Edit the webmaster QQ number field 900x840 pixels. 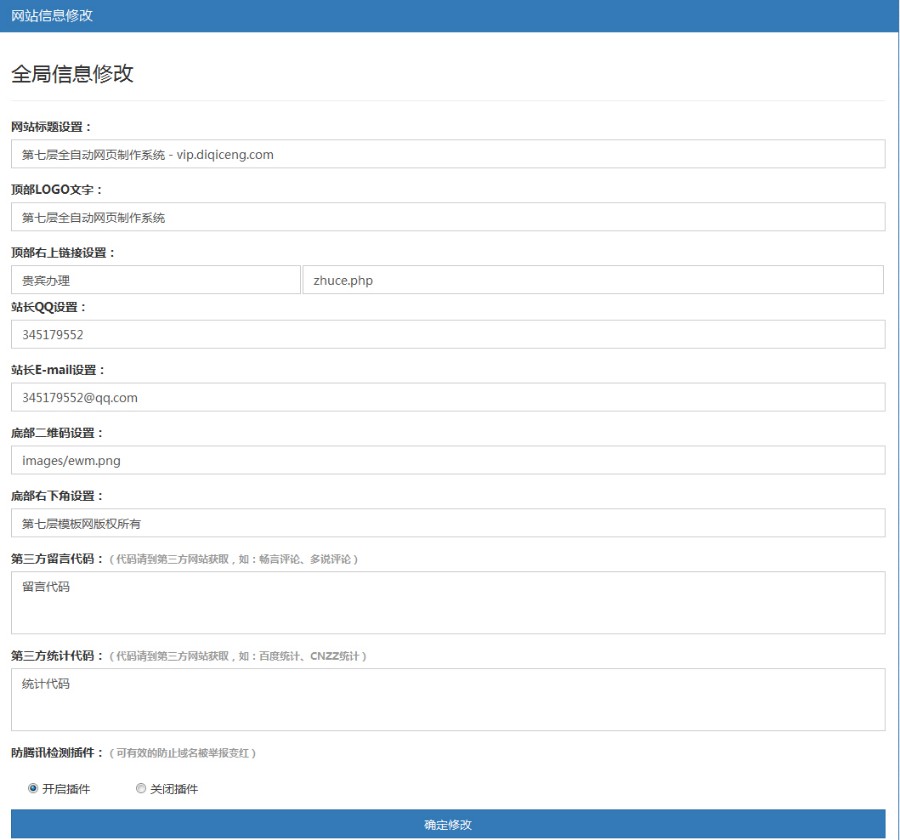point(448,334)
